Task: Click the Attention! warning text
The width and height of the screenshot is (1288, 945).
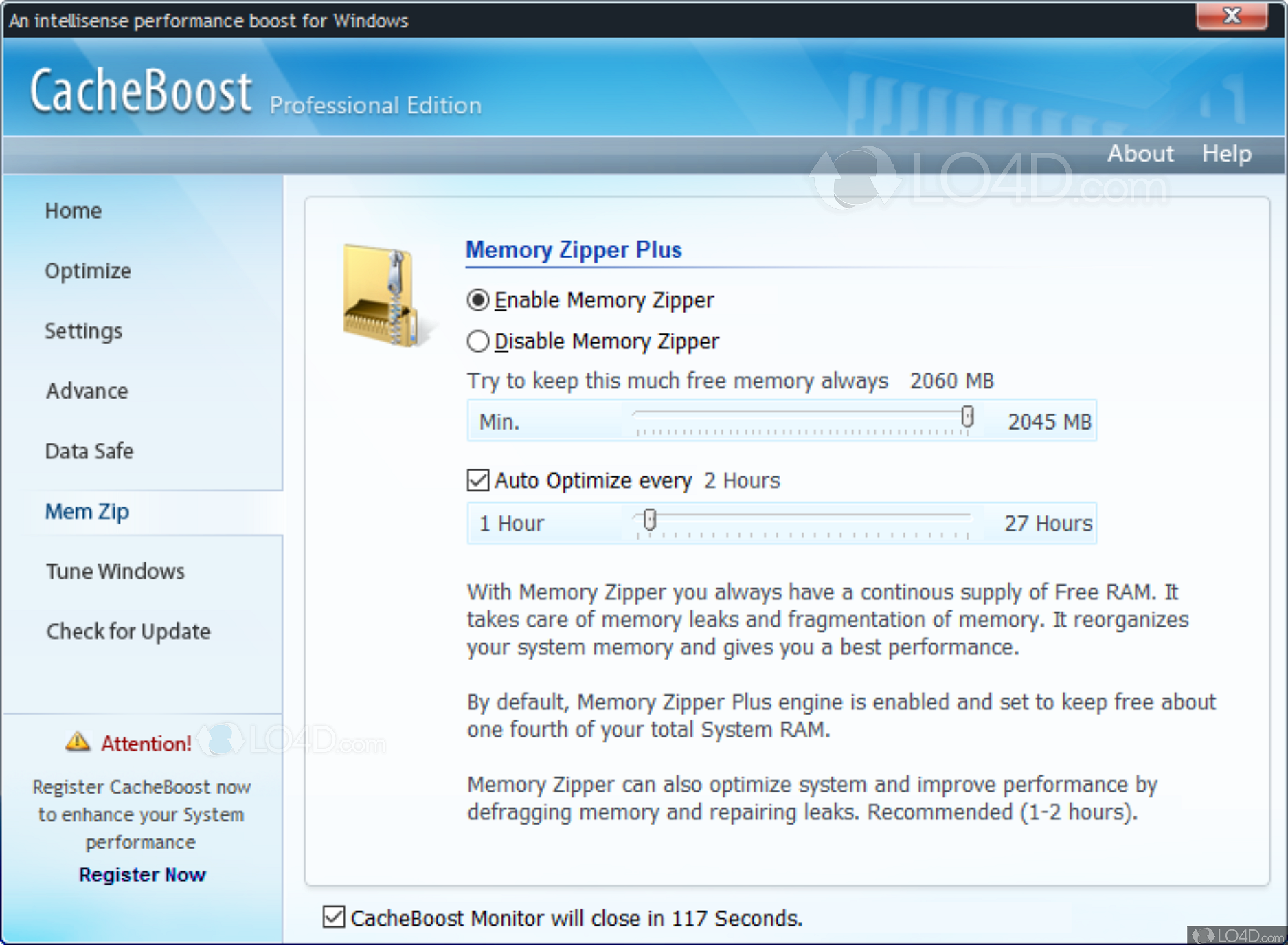Action: click(x=146, y=743)
